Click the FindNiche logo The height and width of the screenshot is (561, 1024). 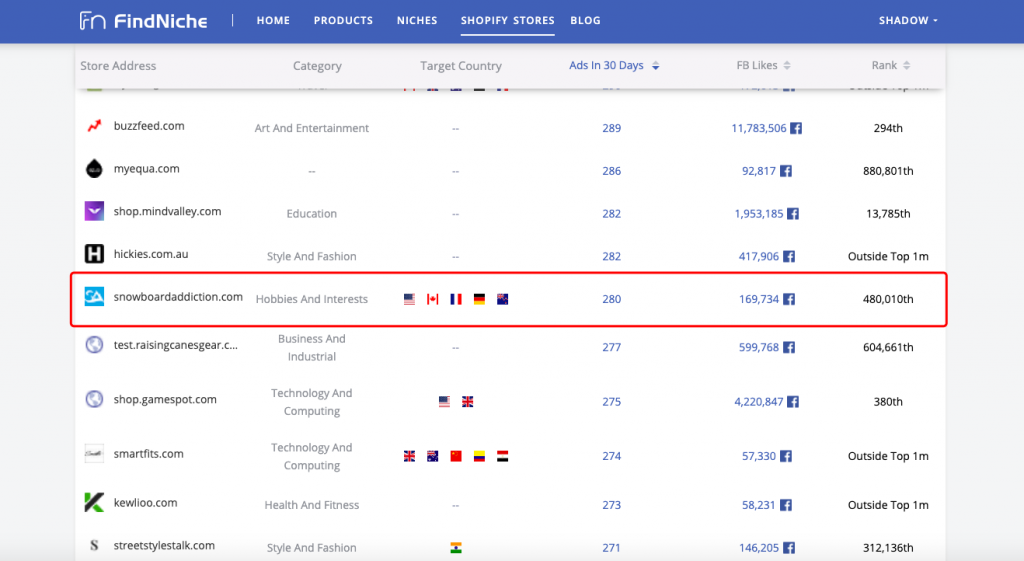143,21
